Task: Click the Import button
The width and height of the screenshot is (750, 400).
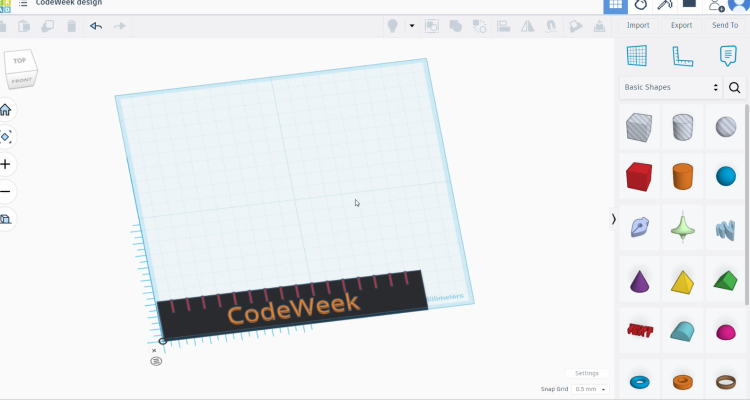Action: pyautogui.click(x=638, y=25)
